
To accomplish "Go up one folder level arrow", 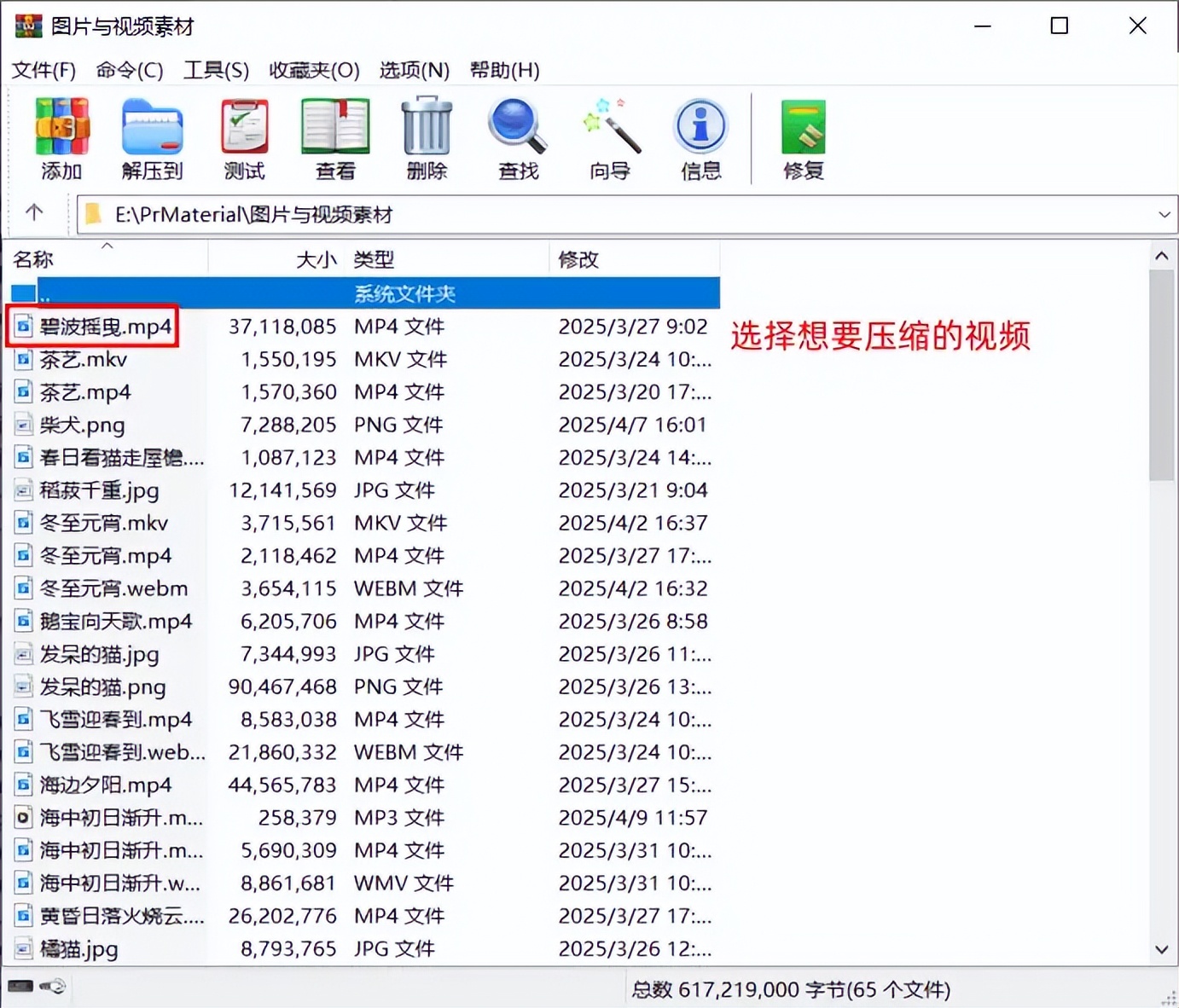I will 34,213.
